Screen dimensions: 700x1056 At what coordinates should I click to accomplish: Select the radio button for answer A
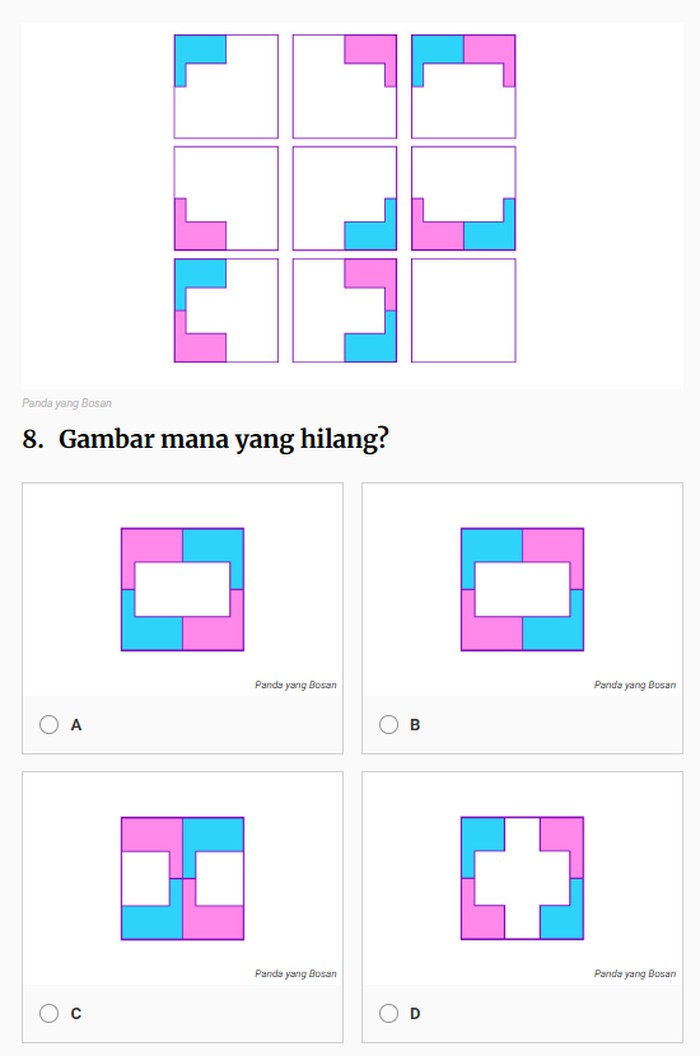49,725
